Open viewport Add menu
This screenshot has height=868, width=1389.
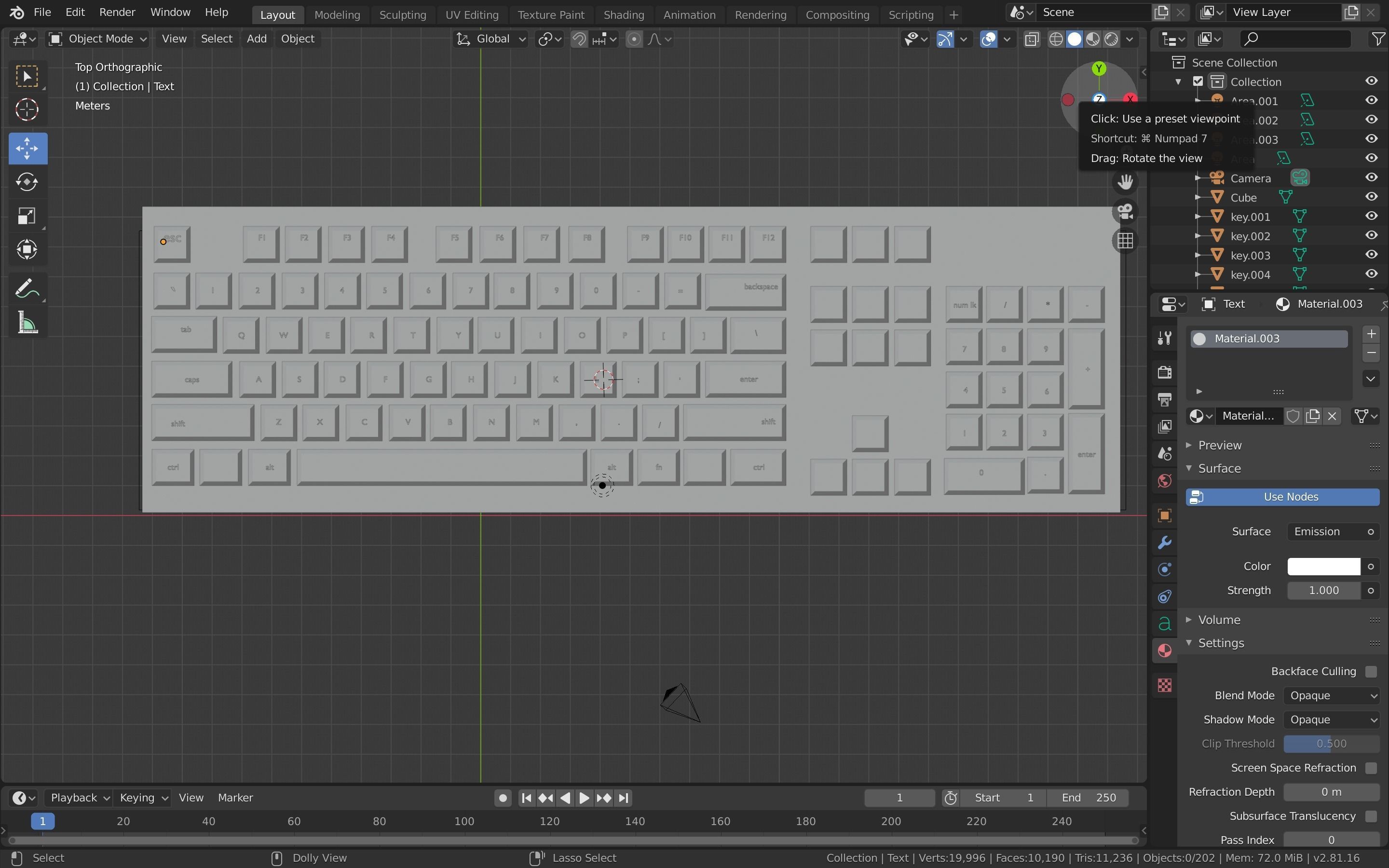click(257, 39)
